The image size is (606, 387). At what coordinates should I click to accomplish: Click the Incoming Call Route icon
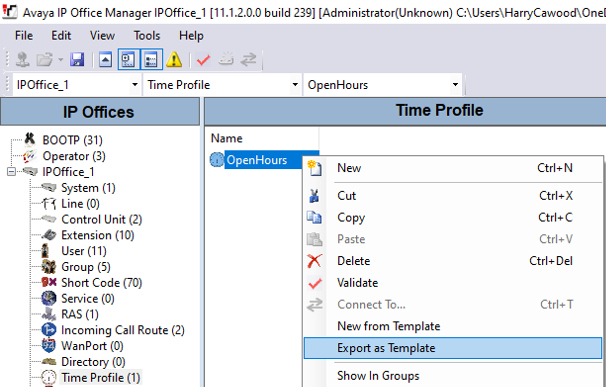(x=49, y=330)
